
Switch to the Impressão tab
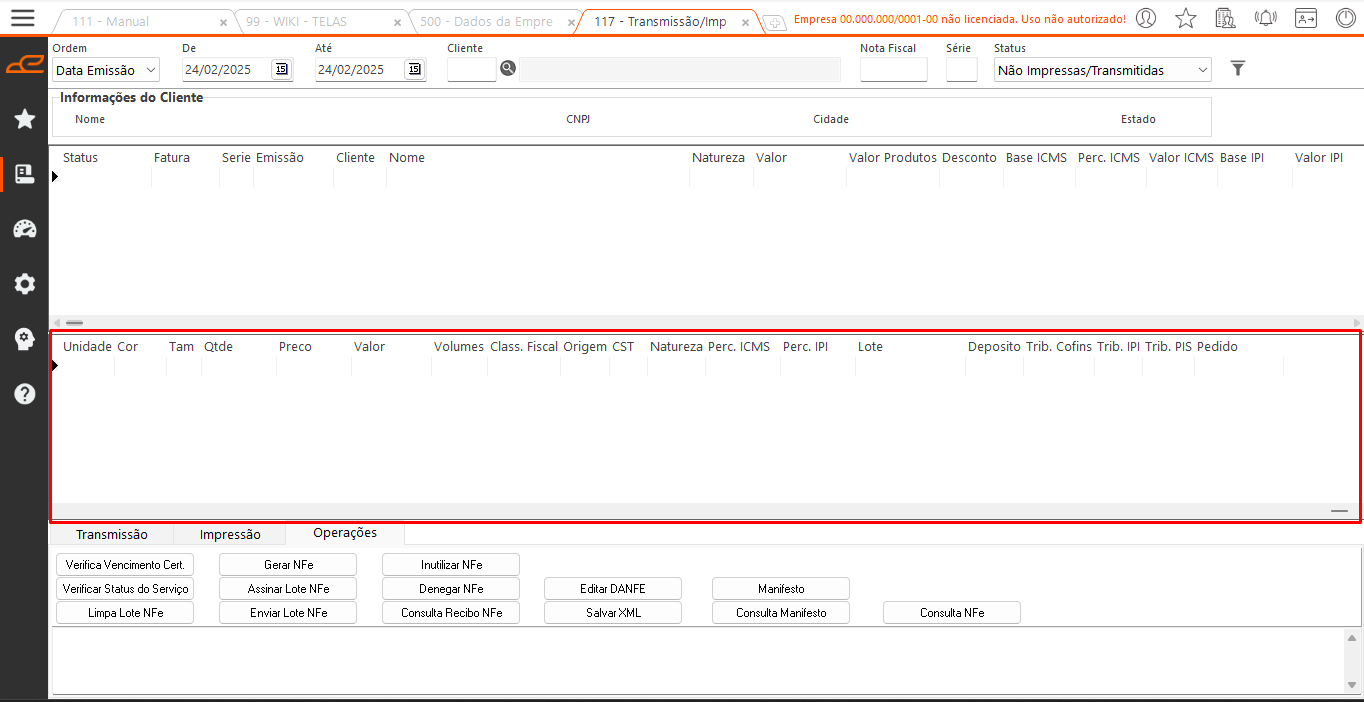click(x=230, y=535)
